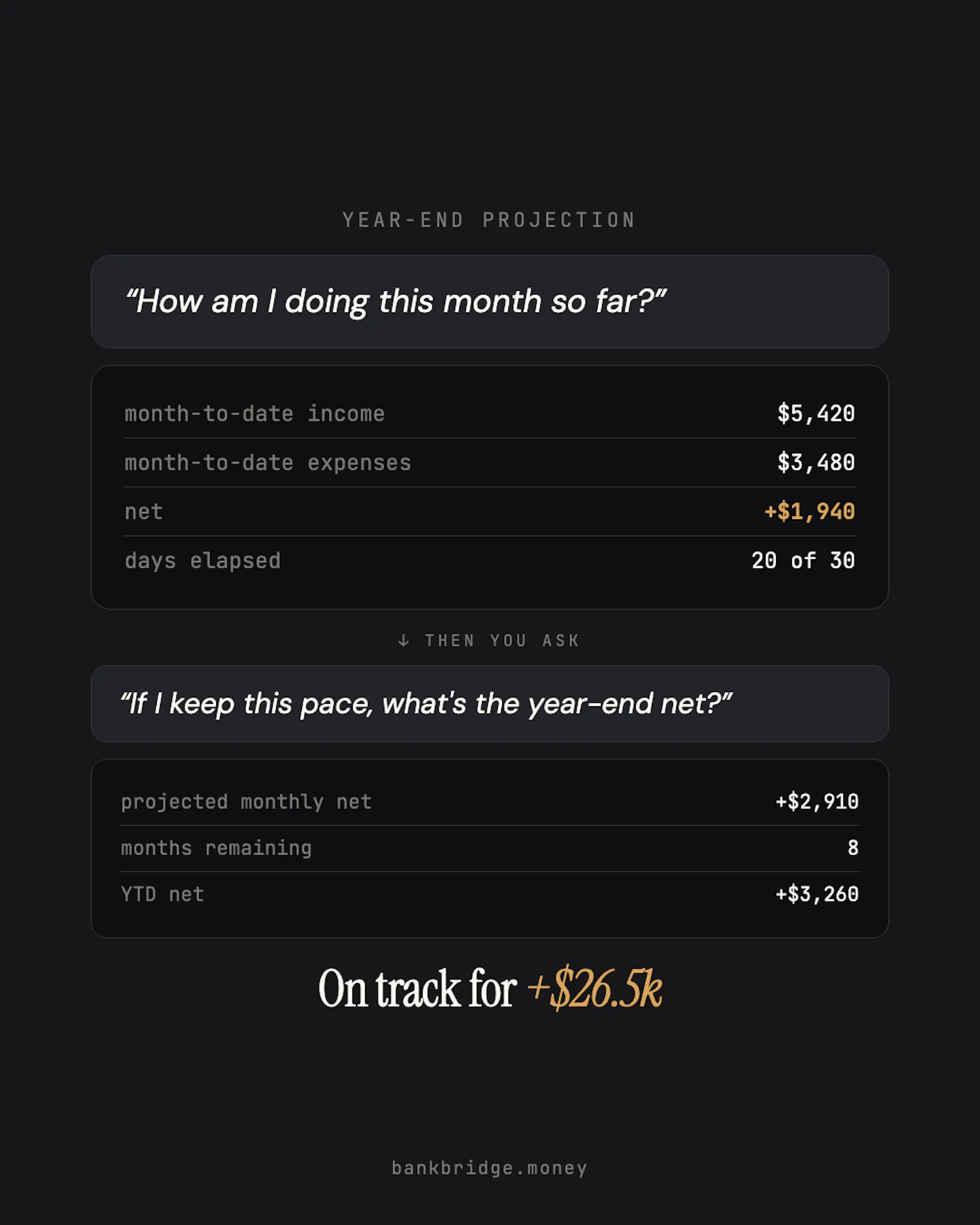Screen dimensions: 980x1225
Task: Click the months remaining label
Action: coord(216,848)
